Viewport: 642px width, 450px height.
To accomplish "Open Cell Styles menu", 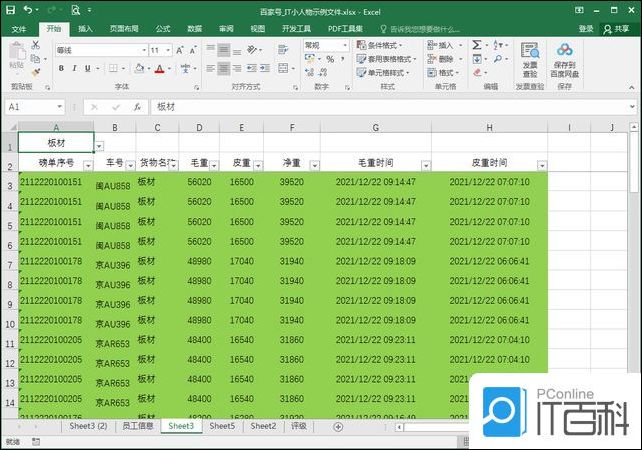I will (x=383, y=72).
